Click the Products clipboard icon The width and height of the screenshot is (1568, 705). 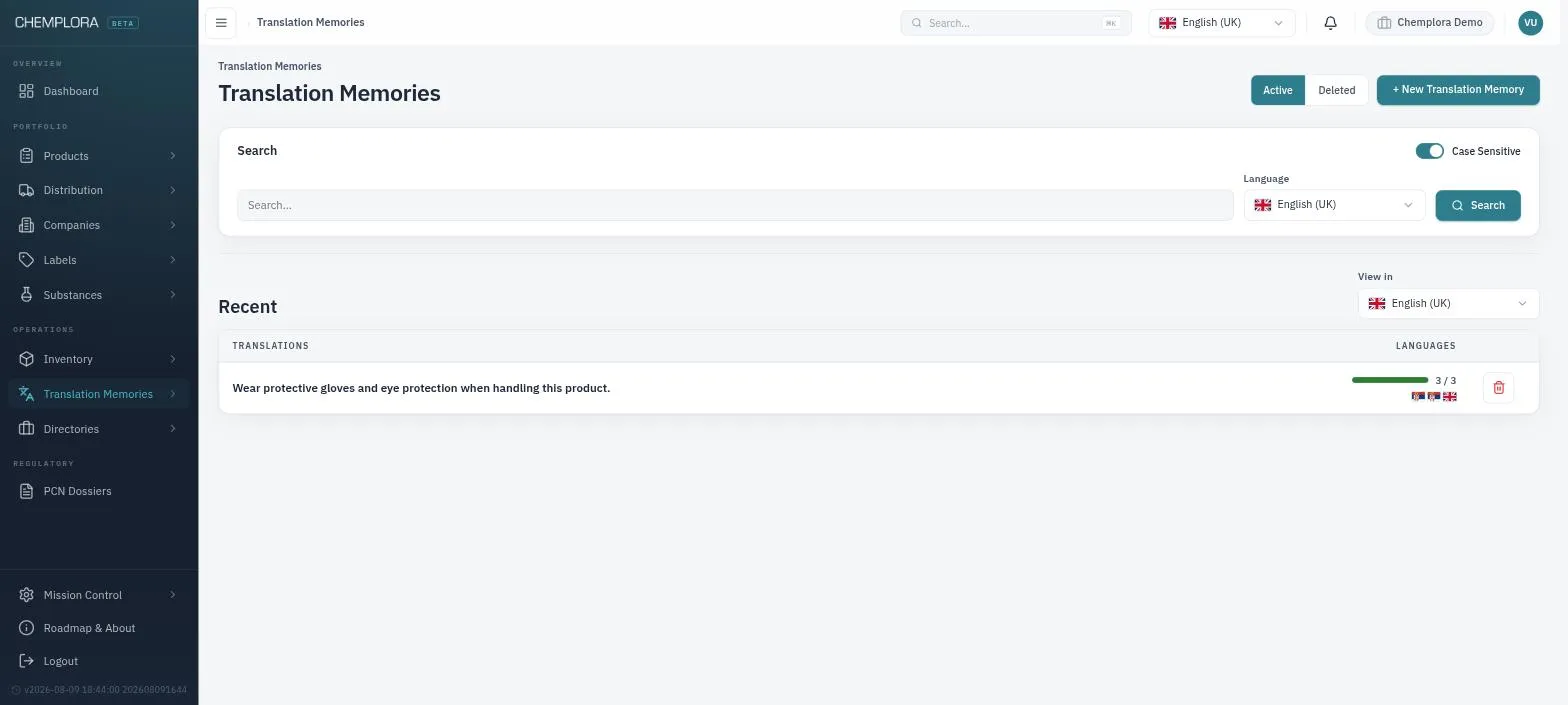point(27,156)
